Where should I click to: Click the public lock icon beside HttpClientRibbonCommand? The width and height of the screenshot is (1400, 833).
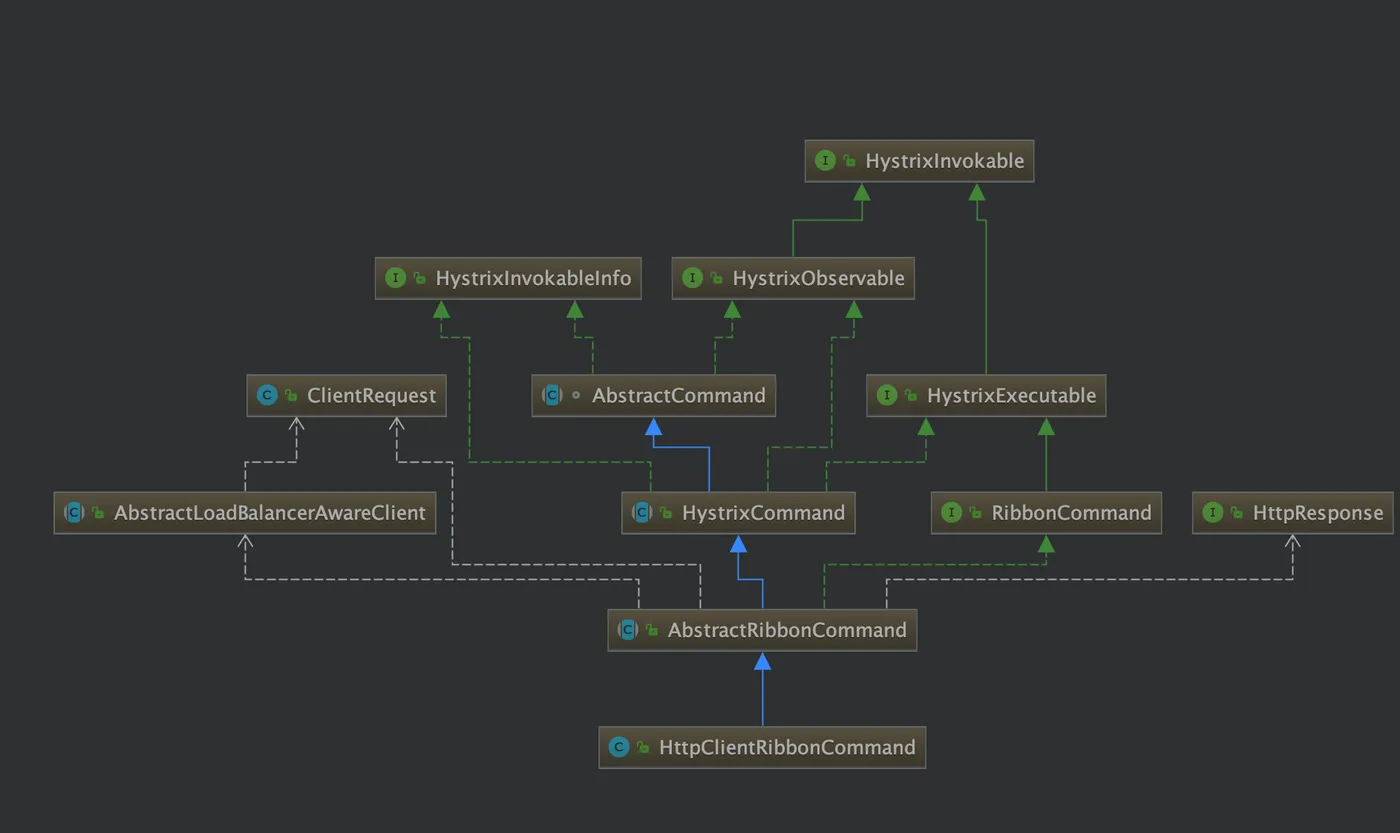pos(643,746)
